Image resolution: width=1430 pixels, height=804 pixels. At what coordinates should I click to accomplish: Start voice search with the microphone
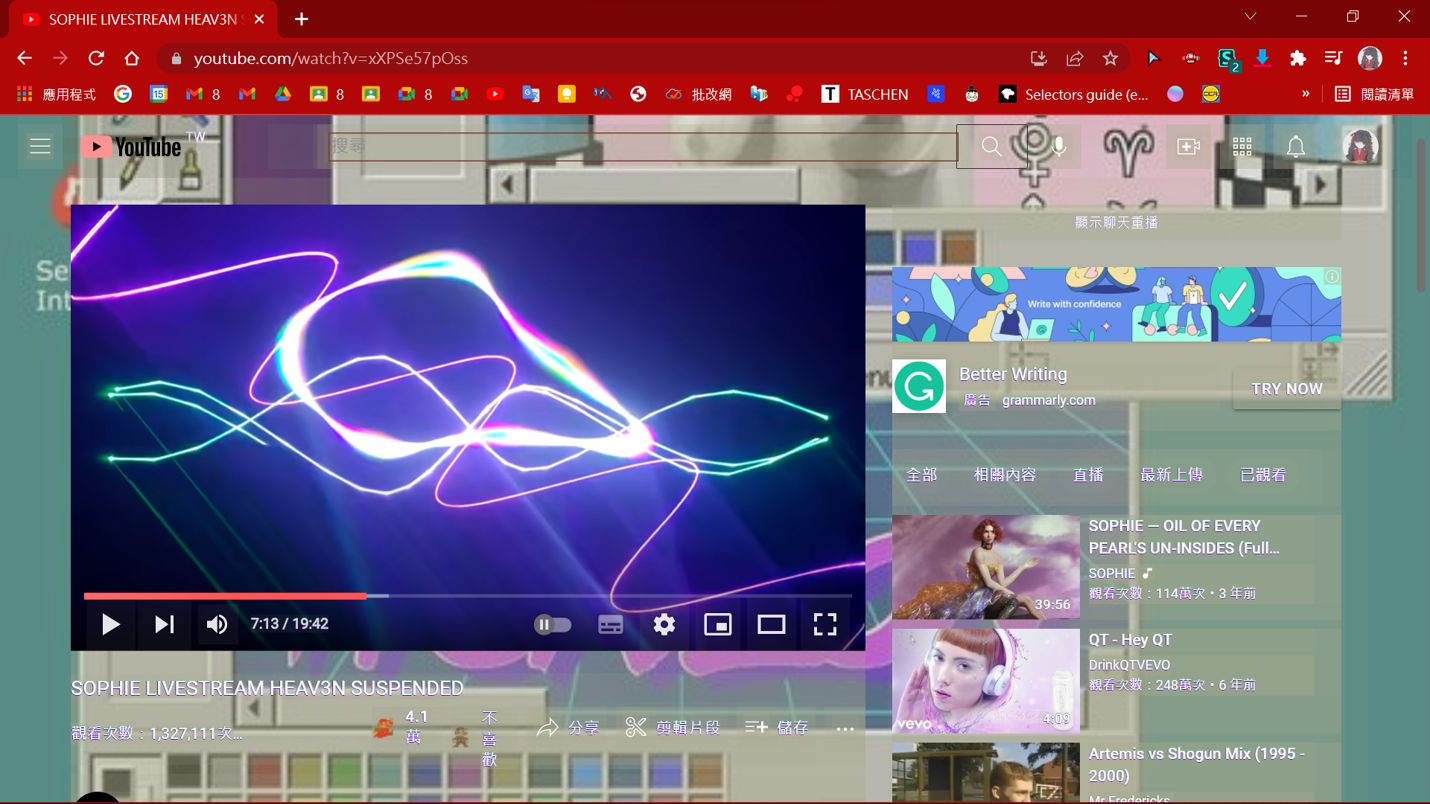[x=1059, y=147]
